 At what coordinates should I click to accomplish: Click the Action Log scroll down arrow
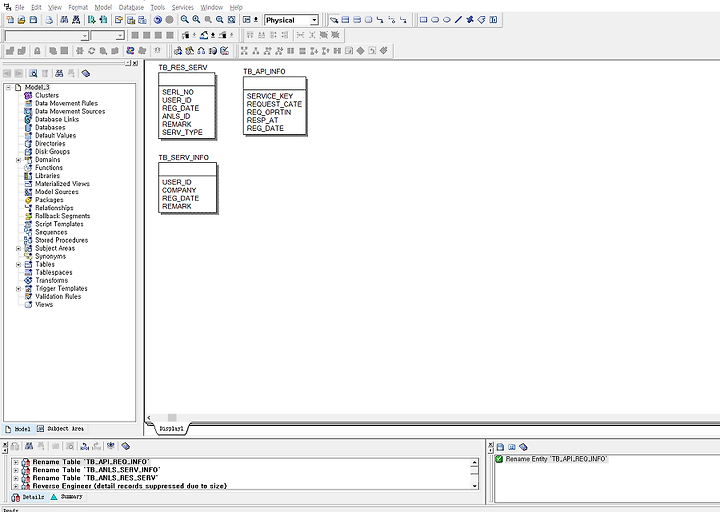click(x=474, y=485)
